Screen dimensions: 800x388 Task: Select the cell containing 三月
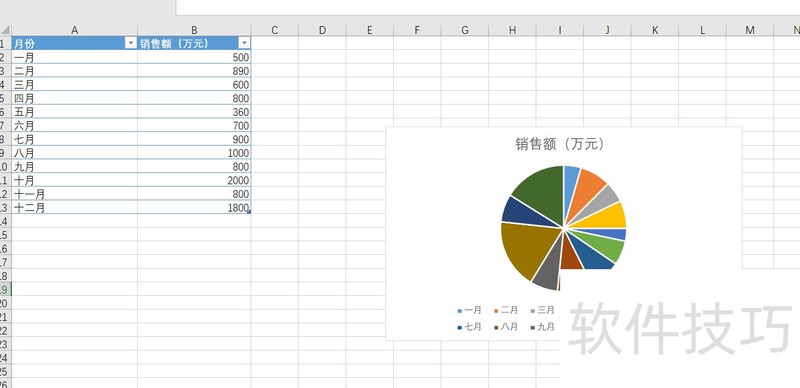[x=74, y=84]
